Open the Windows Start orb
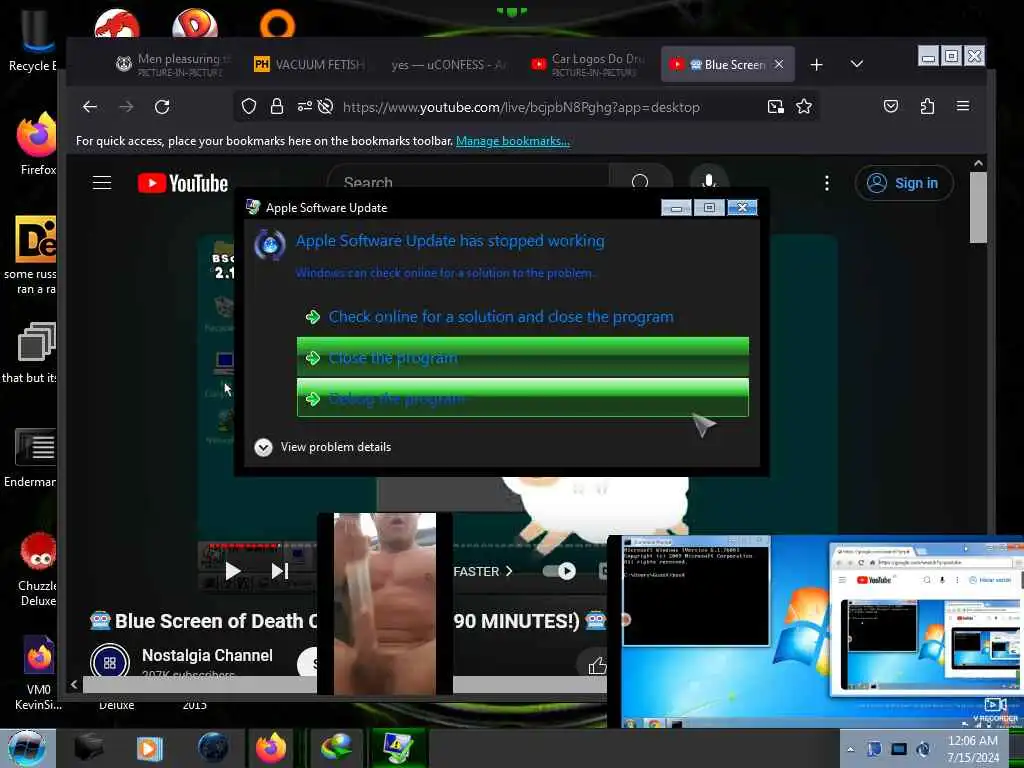Screen dimensions: 1024x768 point(27,748)
